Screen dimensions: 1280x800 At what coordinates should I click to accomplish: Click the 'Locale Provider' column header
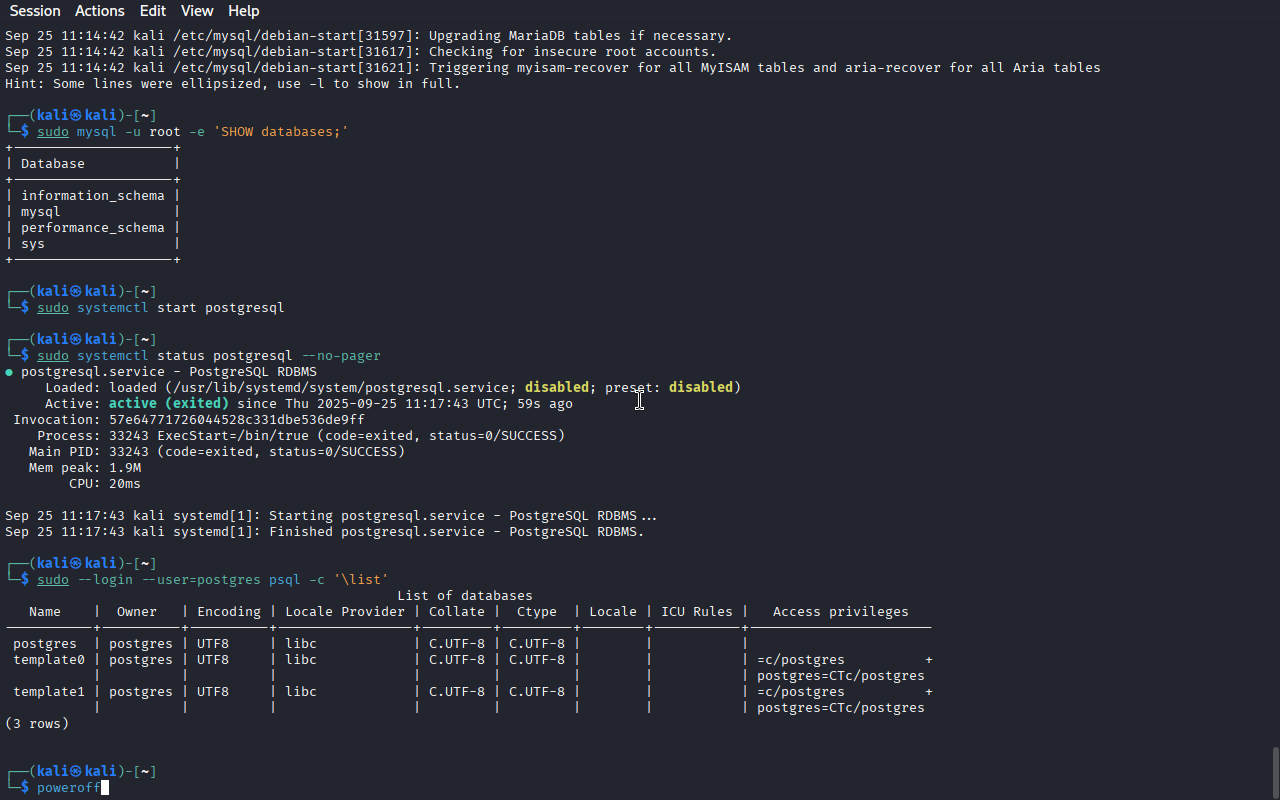[x=345, y=612]
